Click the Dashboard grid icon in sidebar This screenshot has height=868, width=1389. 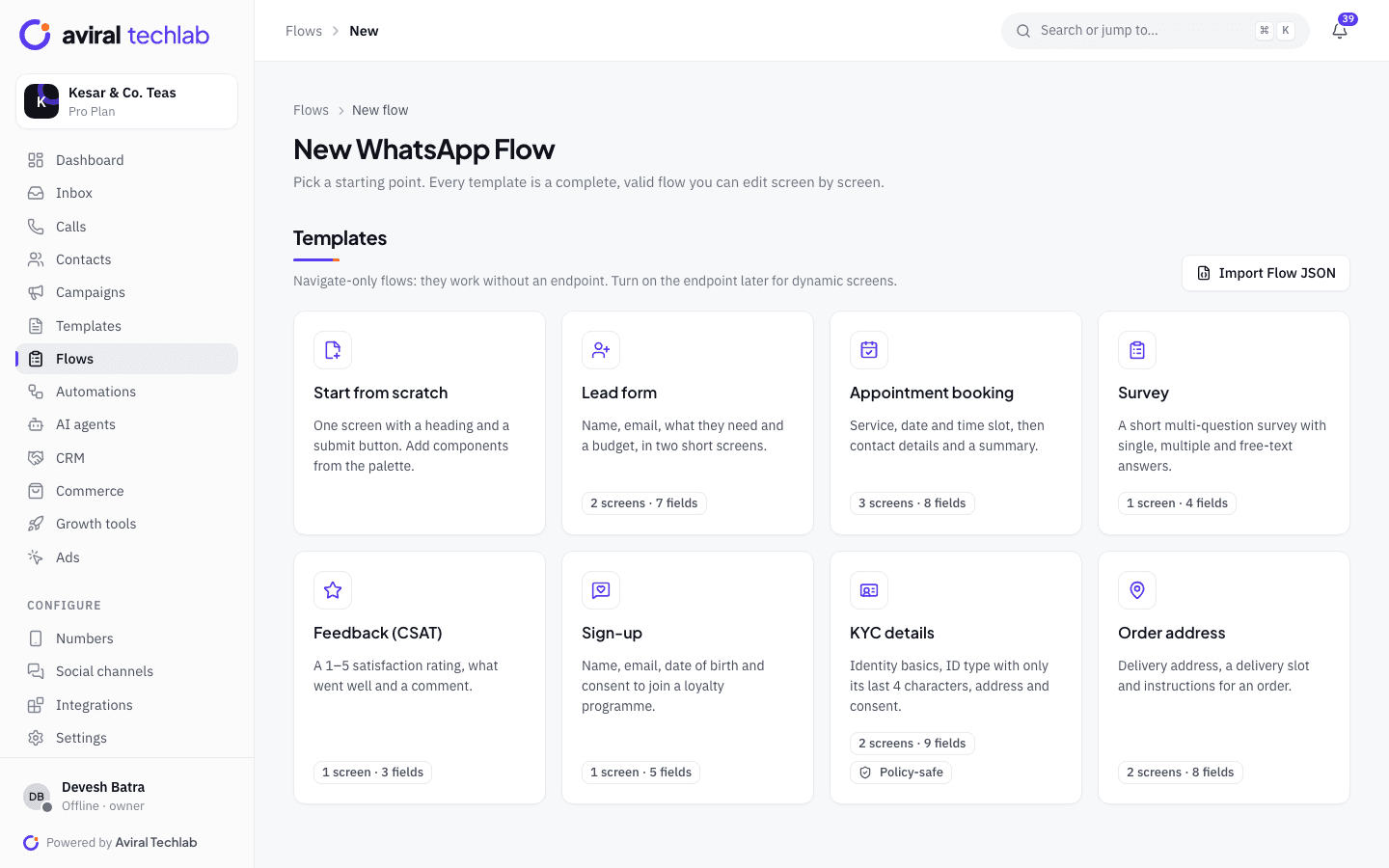point(36,160)
